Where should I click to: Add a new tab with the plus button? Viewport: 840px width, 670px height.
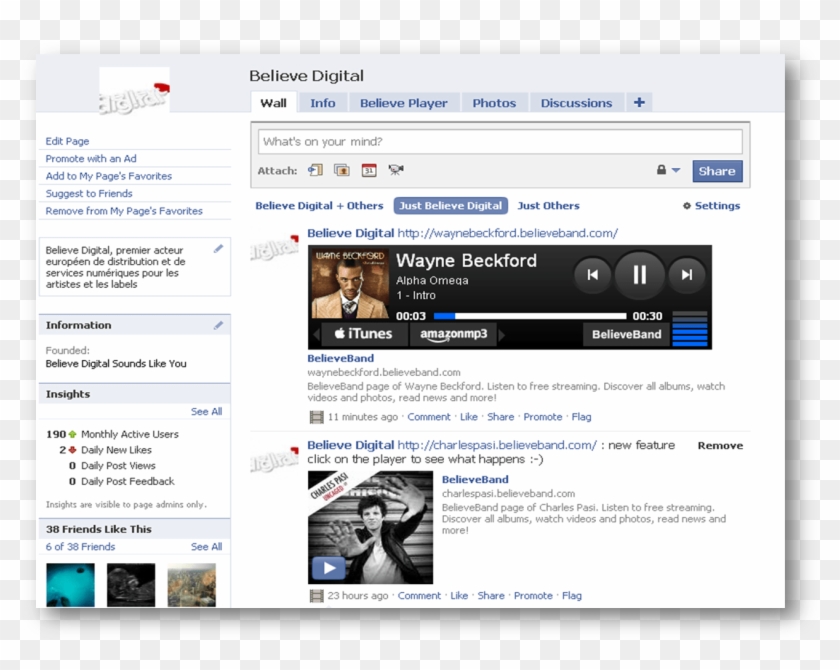(639, 102)
